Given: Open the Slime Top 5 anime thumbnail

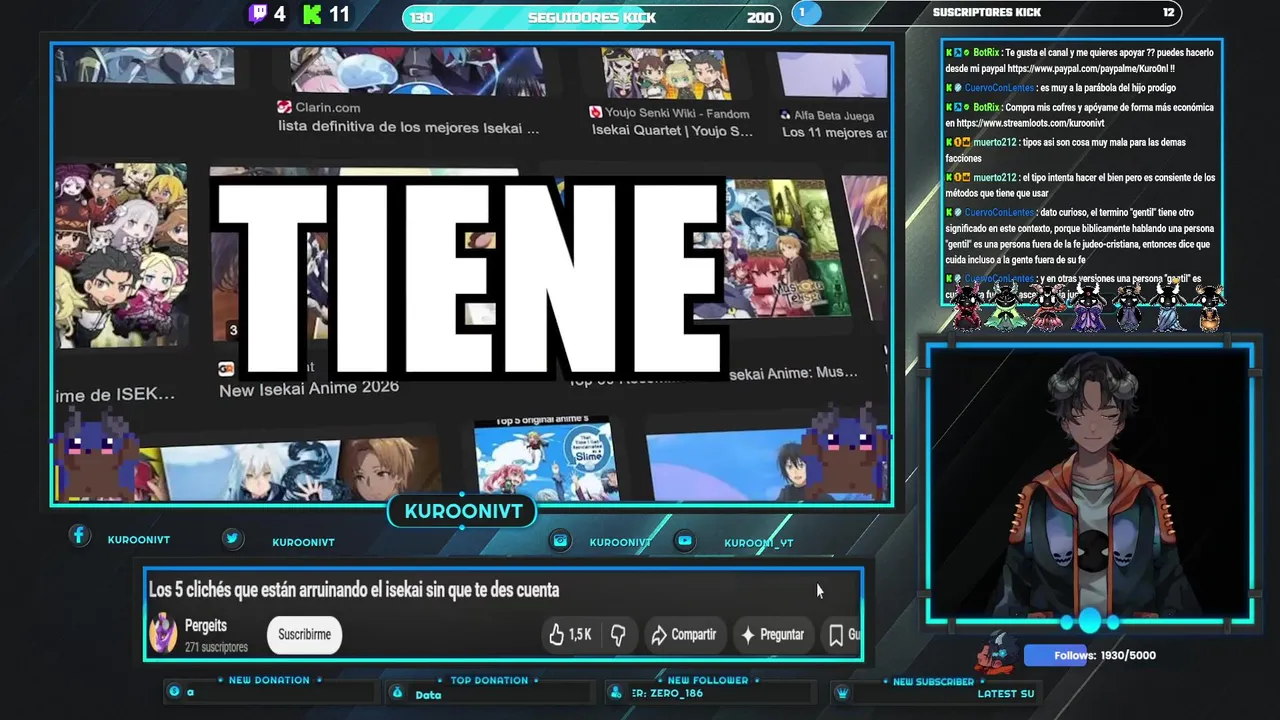Looking at the screenshot, I should tap(546, 458).
